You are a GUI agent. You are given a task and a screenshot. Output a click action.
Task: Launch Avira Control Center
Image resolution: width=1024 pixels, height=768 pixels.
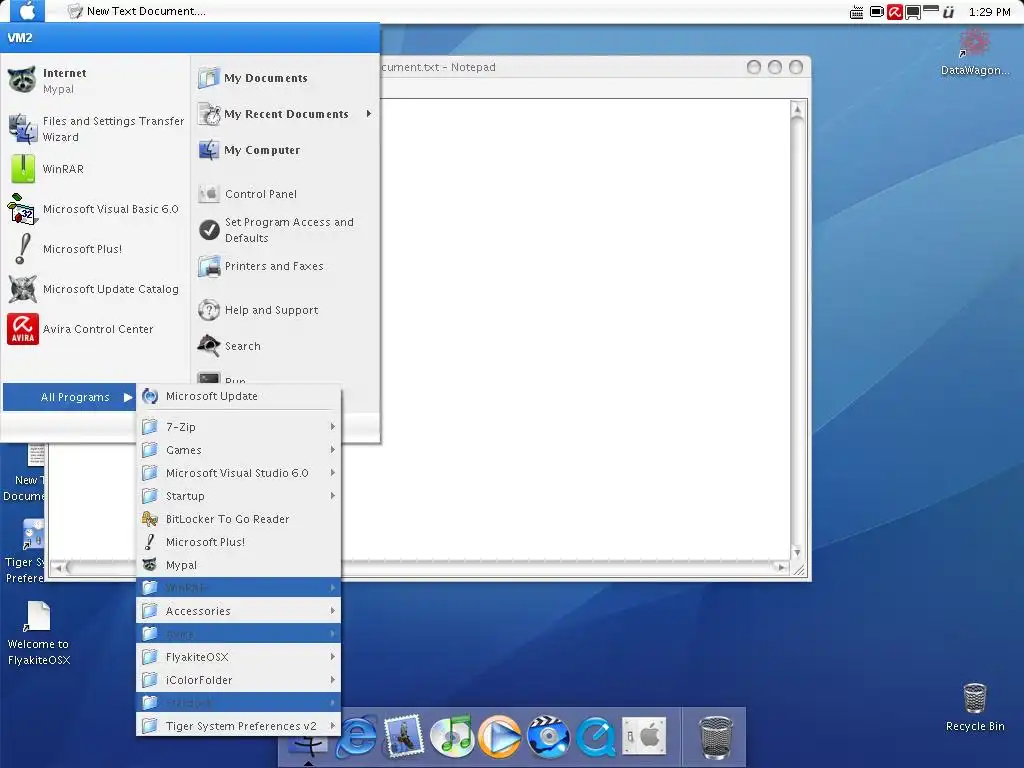[x=95, y=329]
